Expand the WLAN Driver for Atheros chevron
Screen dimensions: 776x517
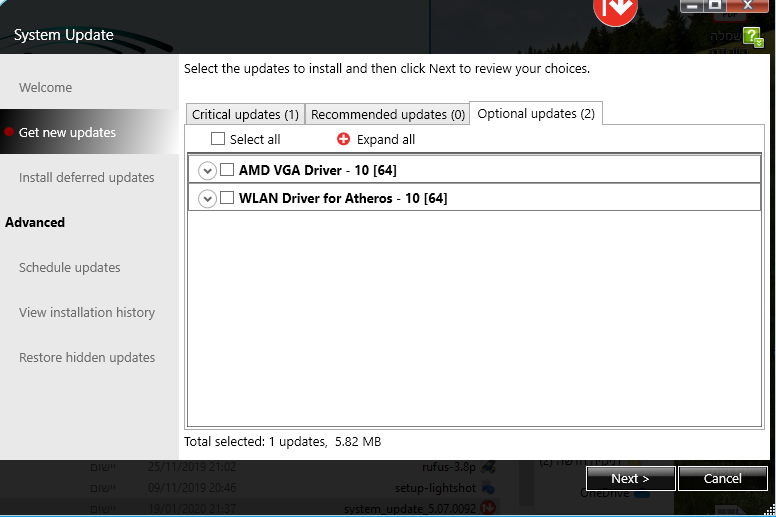pos(207,199)
